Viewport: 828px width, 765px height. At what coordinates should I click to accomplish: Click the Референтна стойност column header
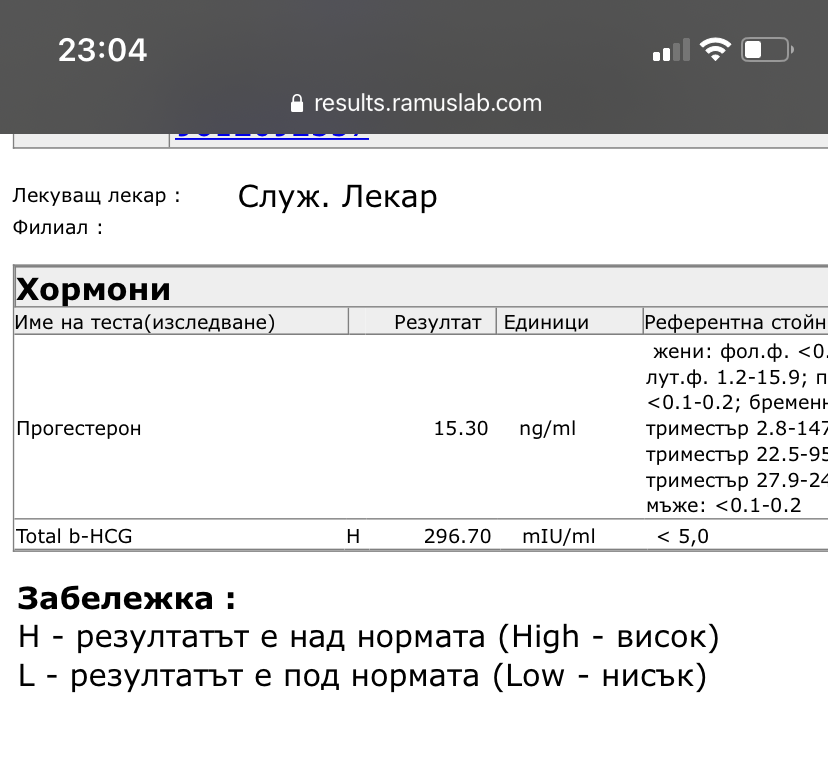[x=734, y=322]
